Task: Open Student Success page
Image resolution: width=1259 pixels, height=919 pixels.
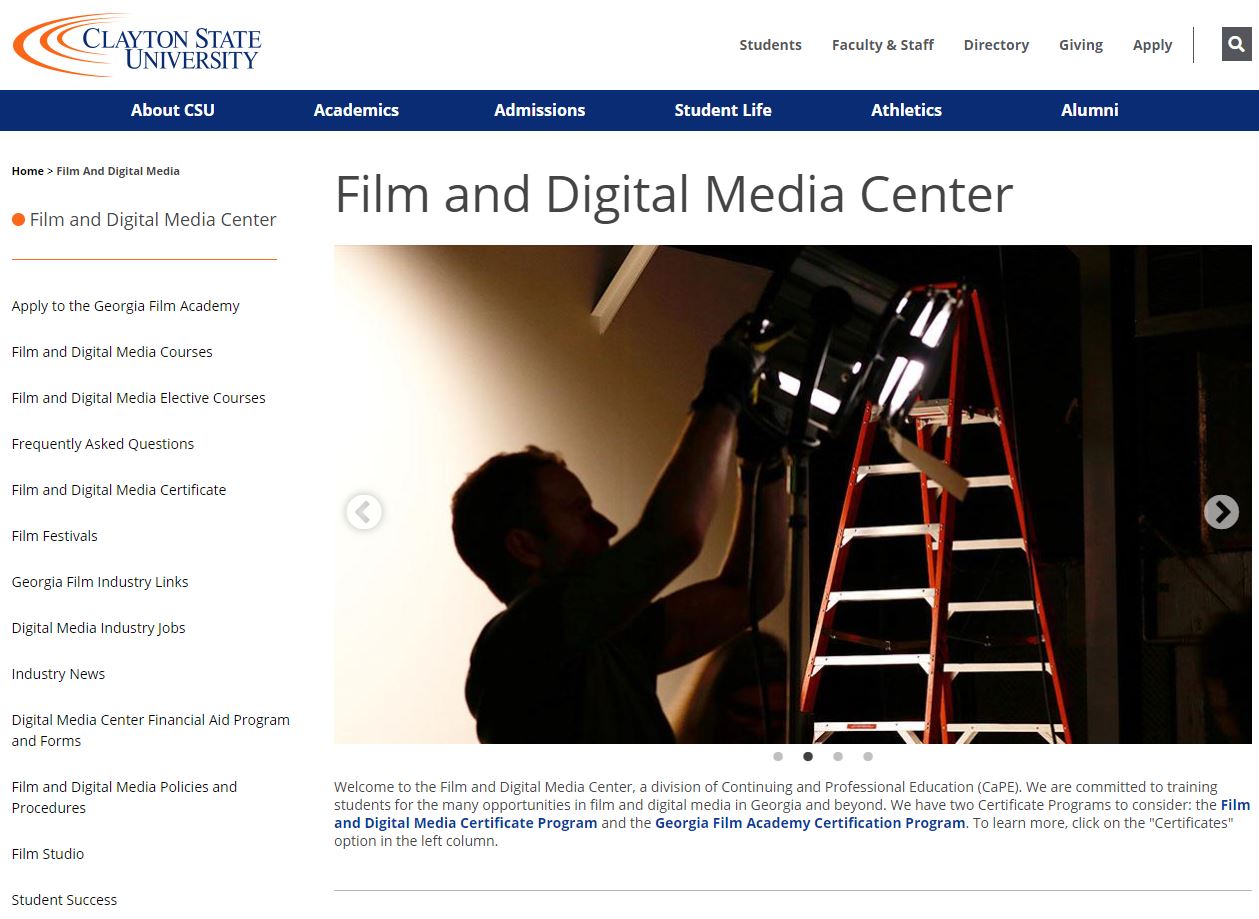Action: coord(64,900)
